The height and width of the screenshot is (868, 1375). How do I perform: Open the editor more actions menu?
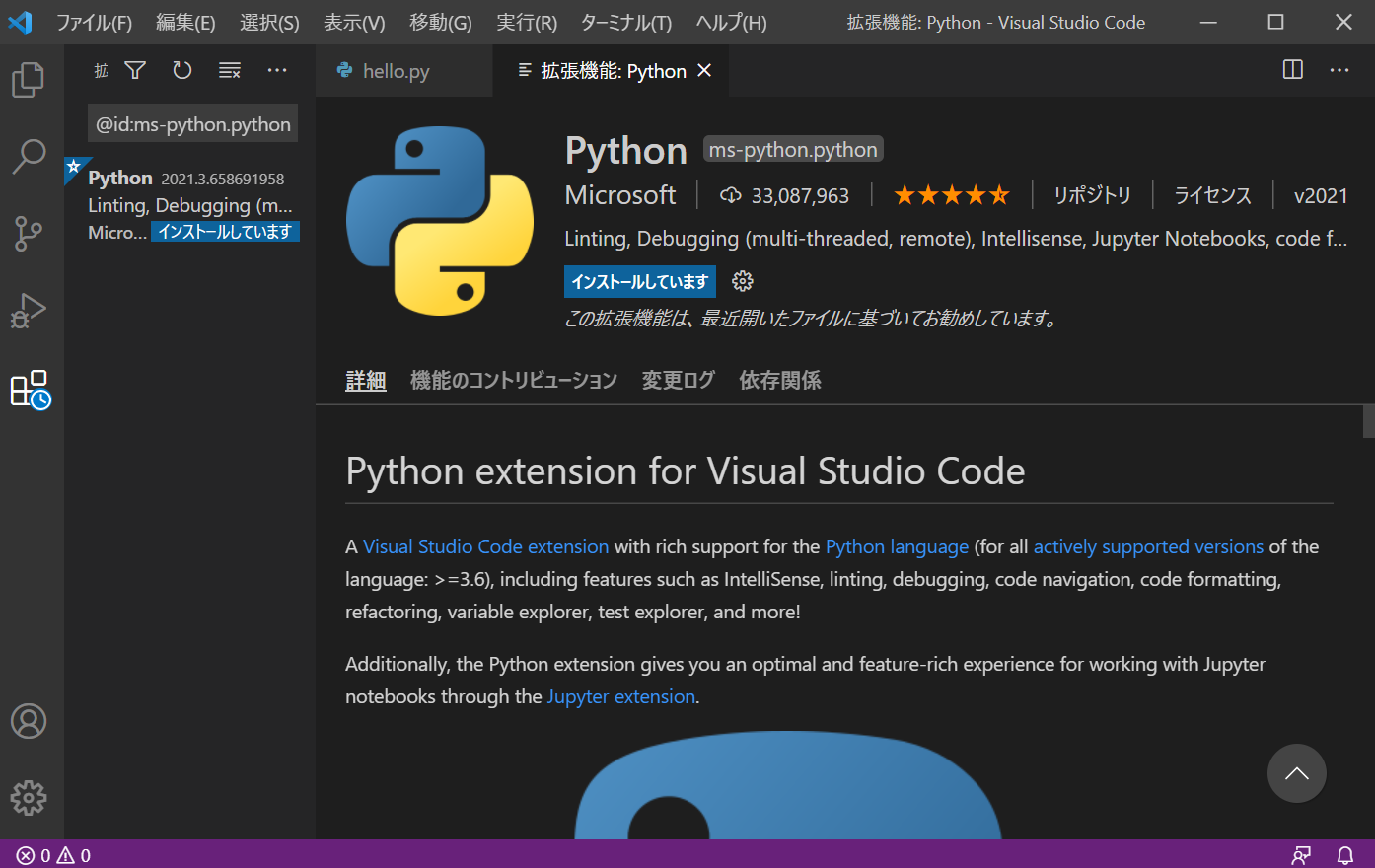1339,70
